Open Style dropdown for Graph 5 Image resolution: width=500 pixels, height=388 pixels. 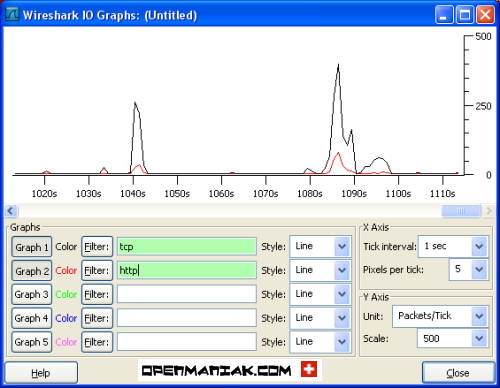coord(320,342)
